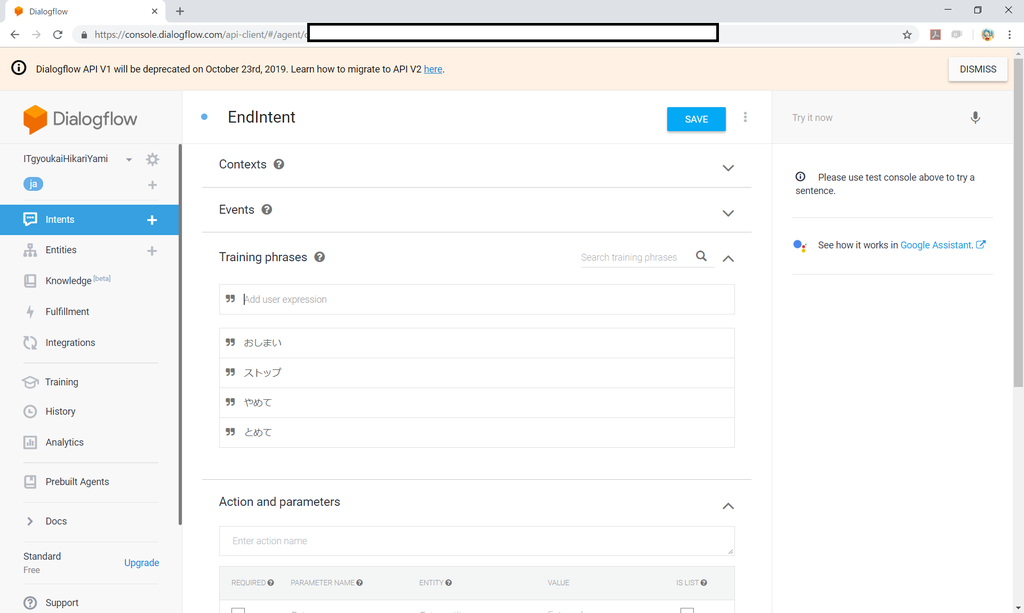Save the EndIntent intent
Screen dimensions: 1024x613
click(696, 119)
